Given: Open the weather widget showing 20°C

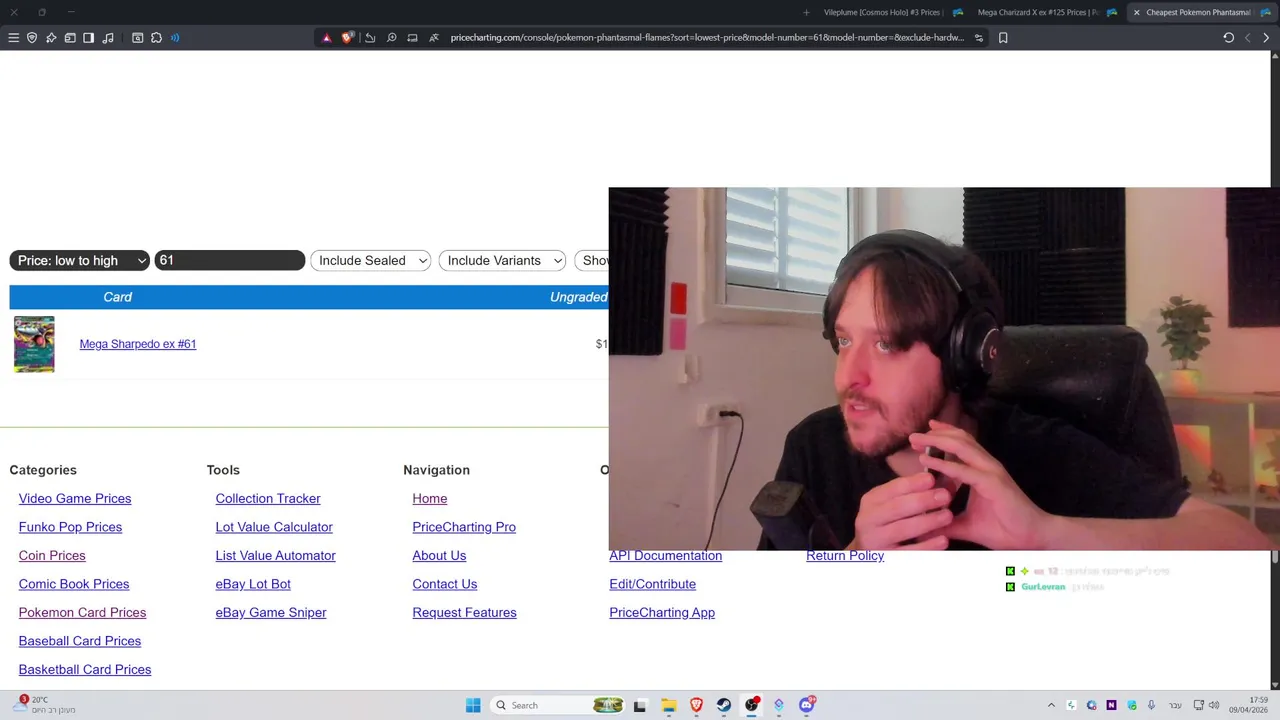Looking at the screenshot, I should 45,705.
